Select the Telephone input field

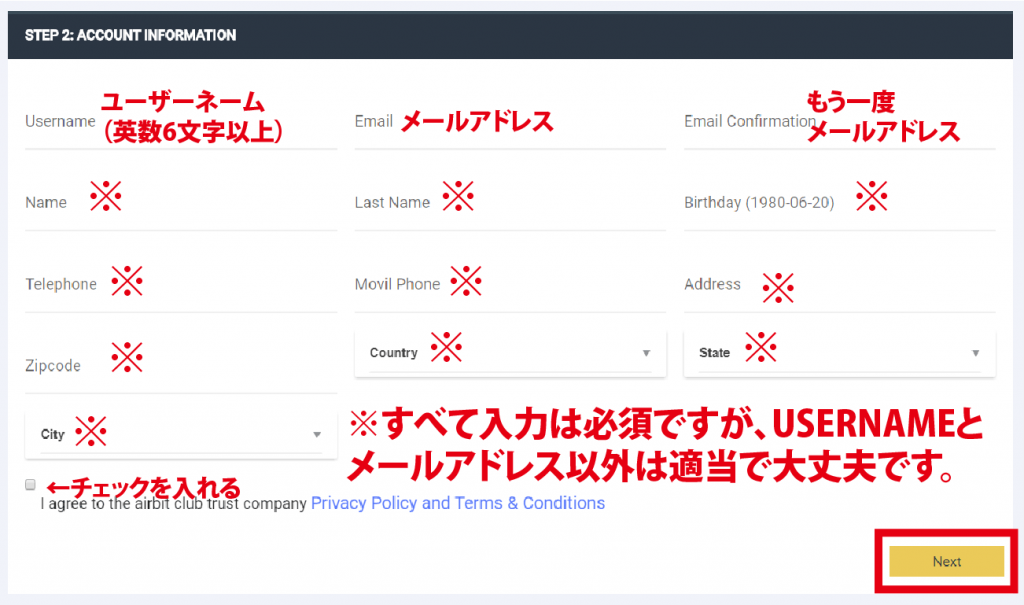coord(181,284)
